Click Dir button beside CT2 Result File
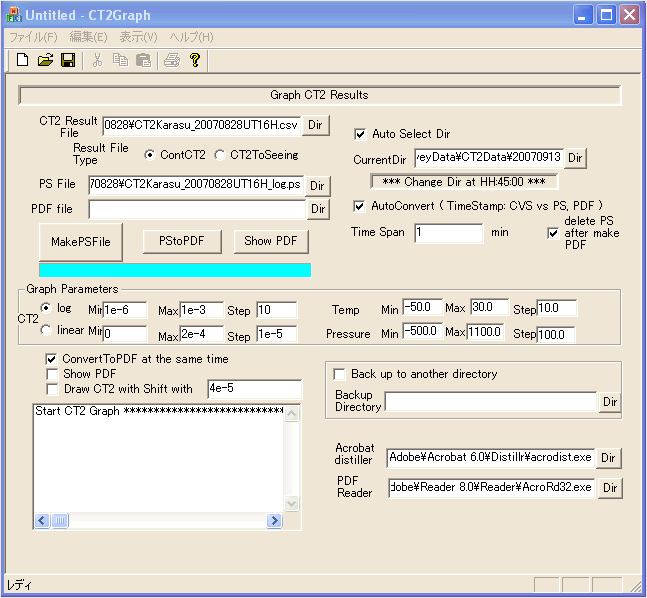This screenshot has height=598, width=647. pyautogui.click(x=316, y=125)
